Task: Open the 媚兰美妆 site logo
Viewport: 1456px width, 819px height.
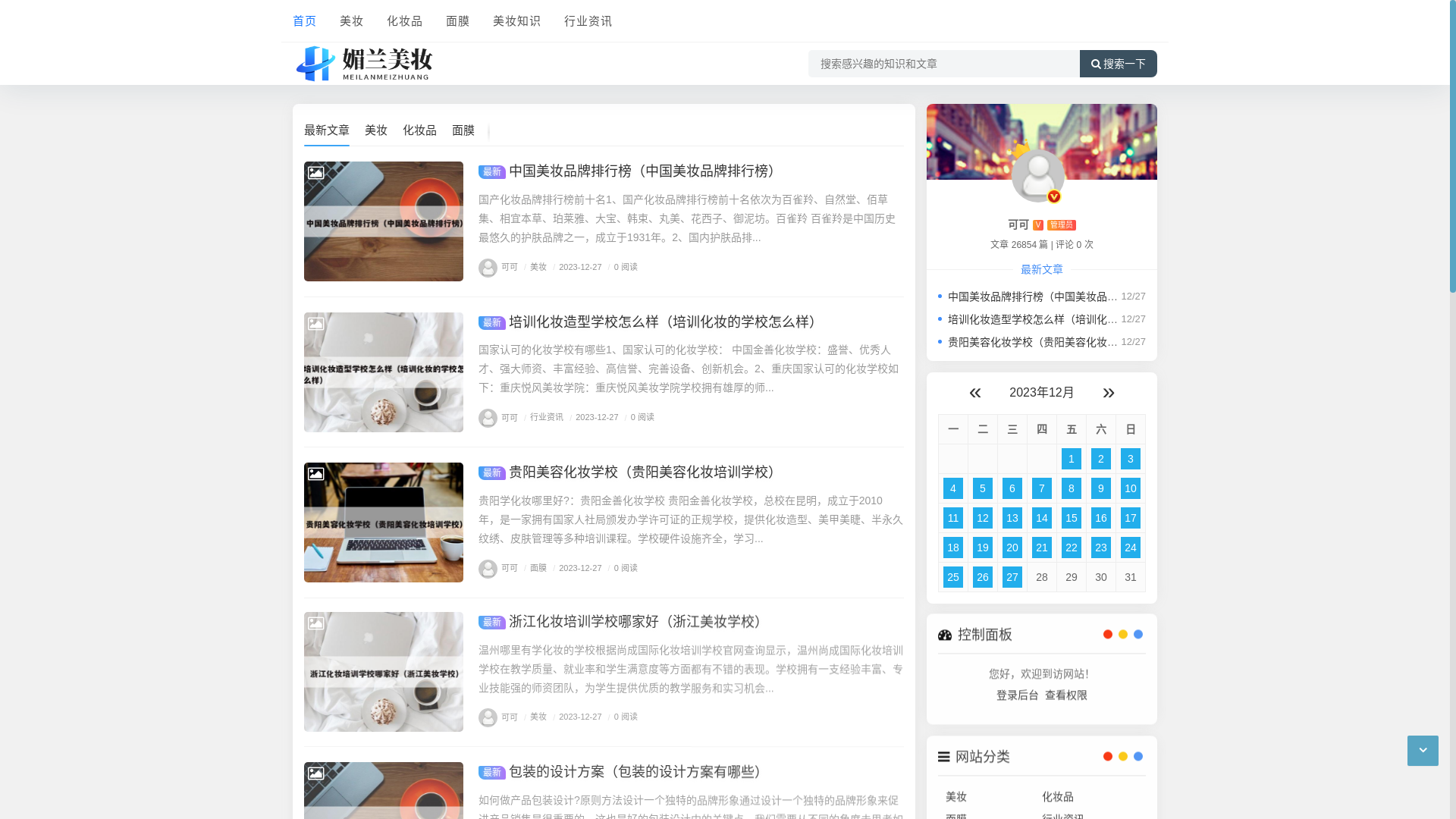Action: [x=364, y=64]
